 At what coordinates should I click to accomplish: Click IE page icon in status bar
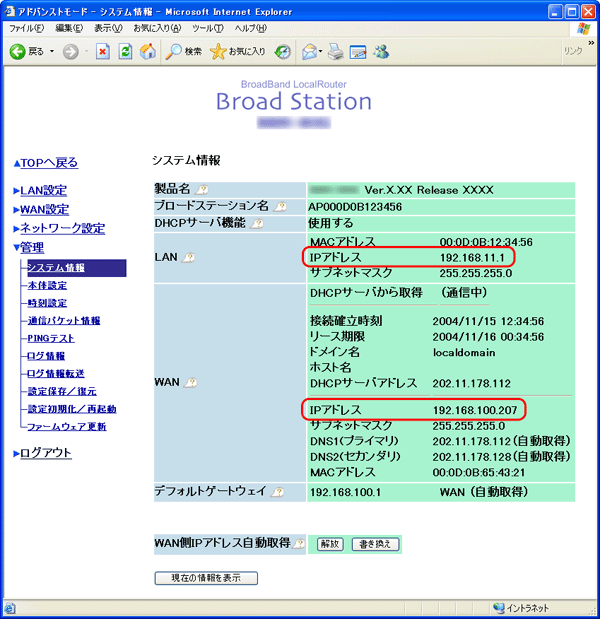pyautogui.click(x=10, y=608)
